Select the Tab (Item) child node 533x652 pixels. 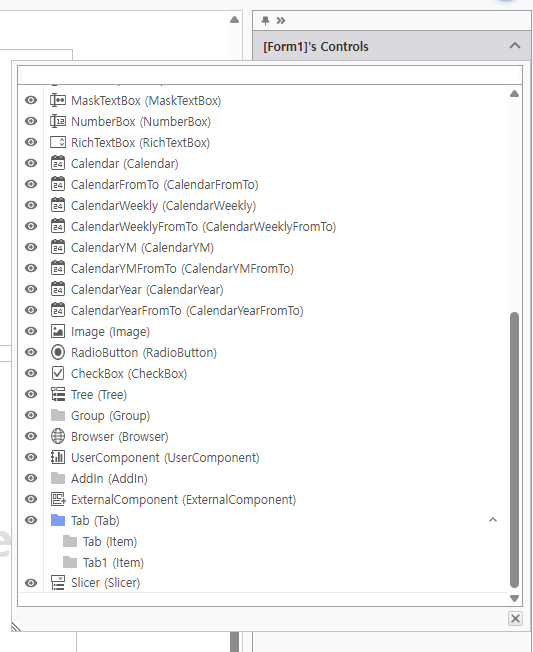(x=110, y=541)
